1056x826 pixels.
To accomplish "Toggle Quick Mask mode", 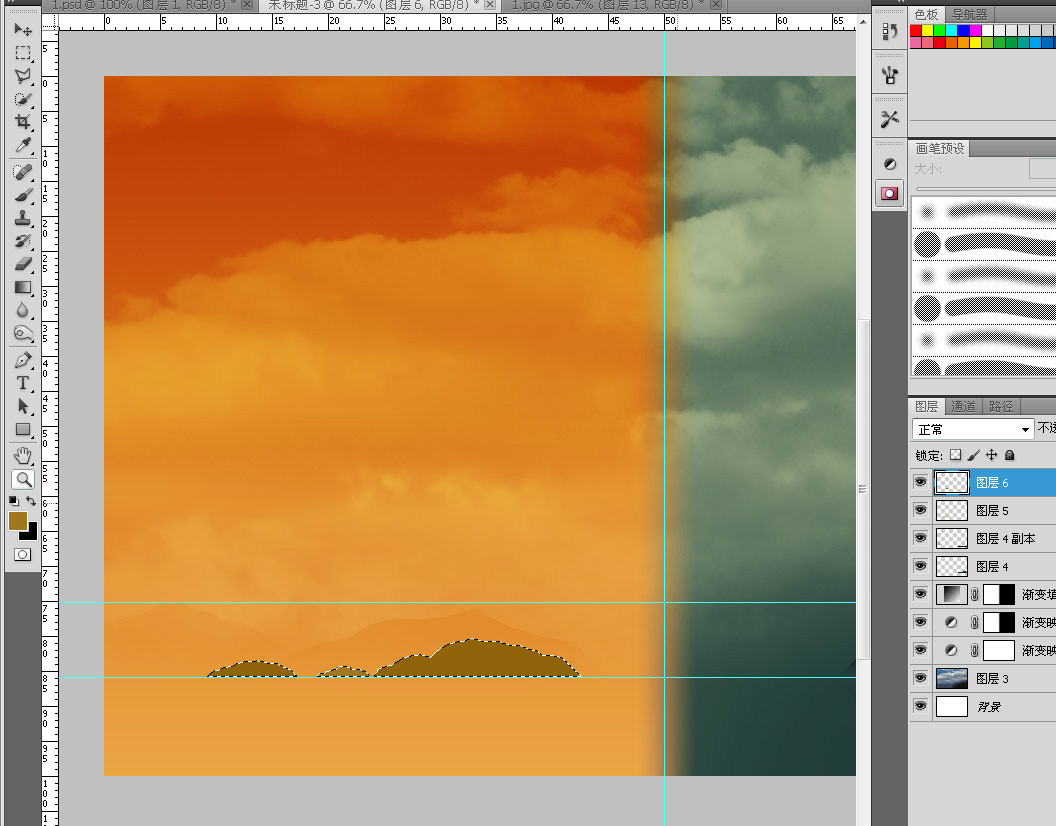I will [22, 554].
